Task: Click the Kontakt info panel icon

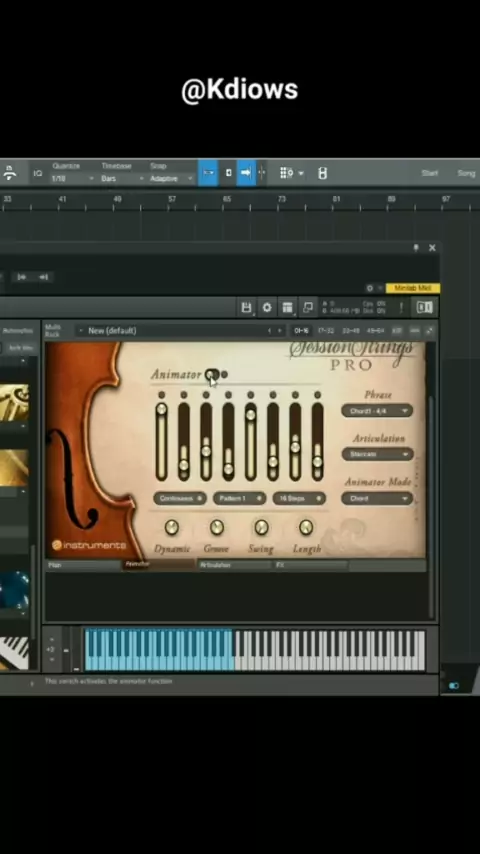Action: click(x=424, y=307)
